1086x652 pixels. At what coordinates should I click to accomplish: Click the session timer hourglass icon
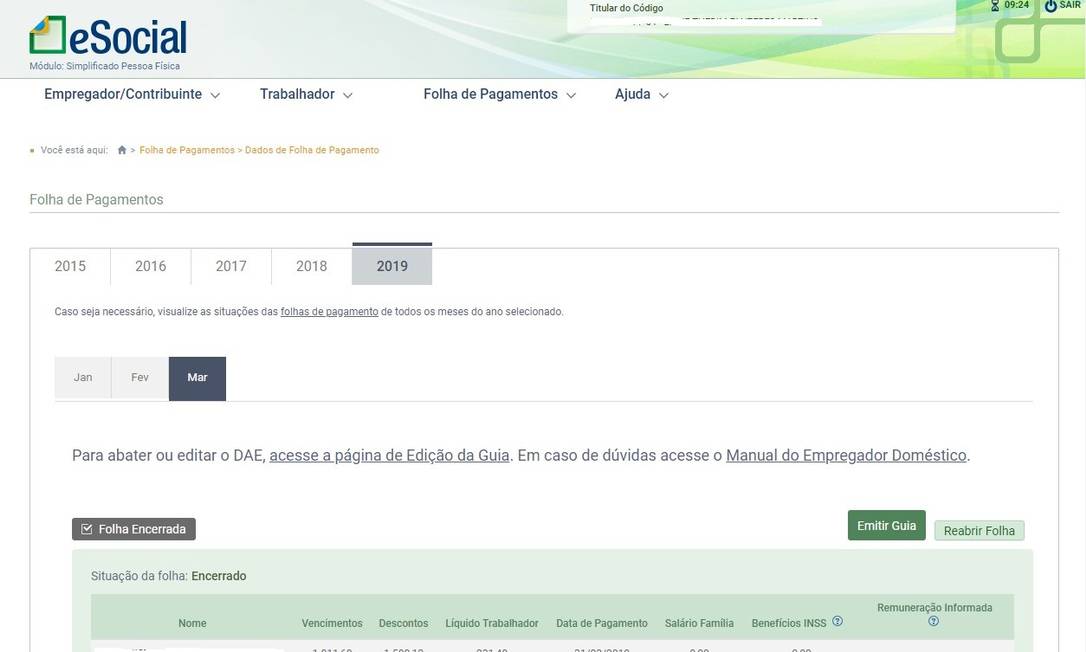(994, 6)
